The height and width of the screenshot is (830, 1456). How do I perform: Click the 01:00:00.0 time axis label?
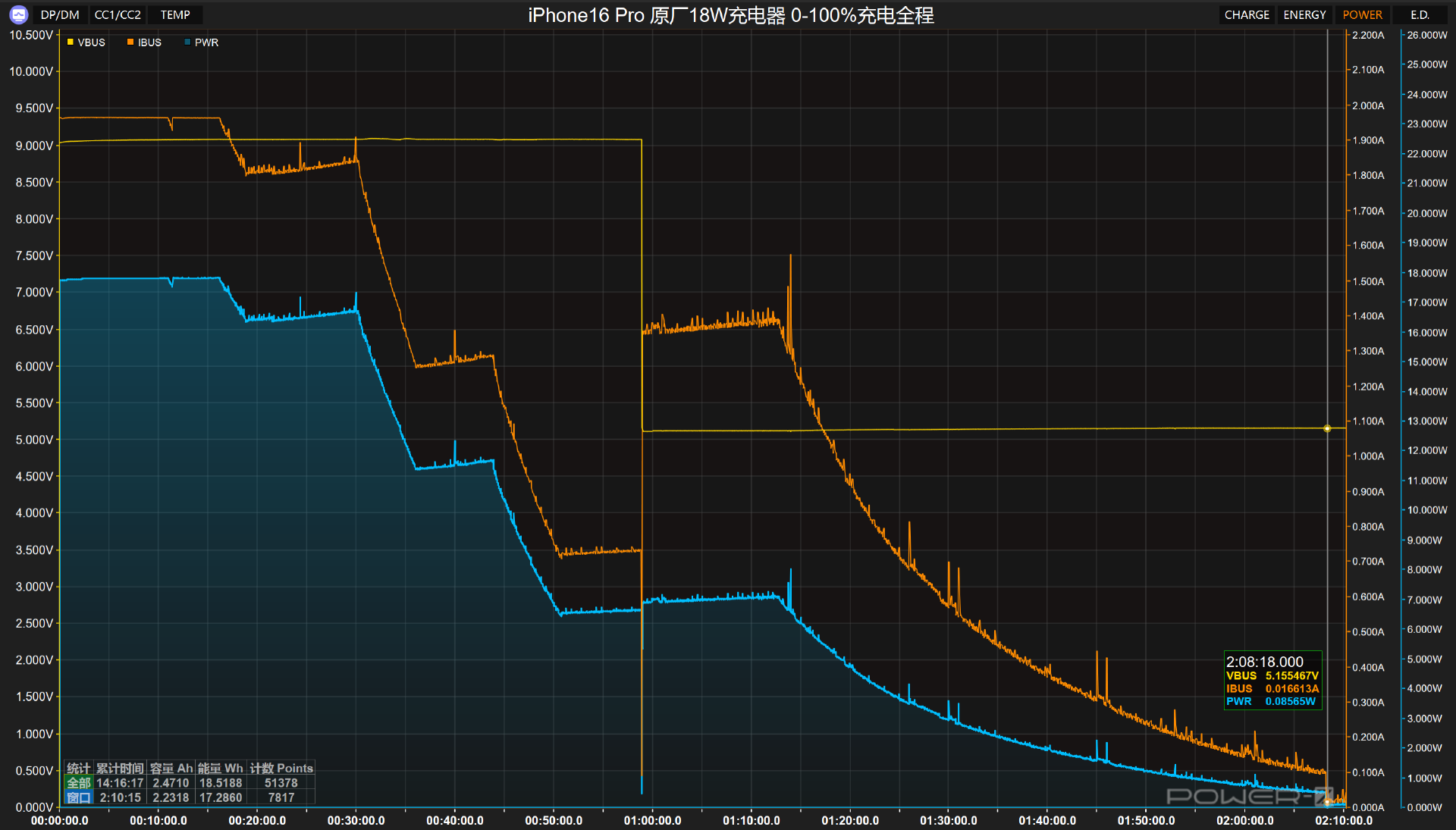652,820
